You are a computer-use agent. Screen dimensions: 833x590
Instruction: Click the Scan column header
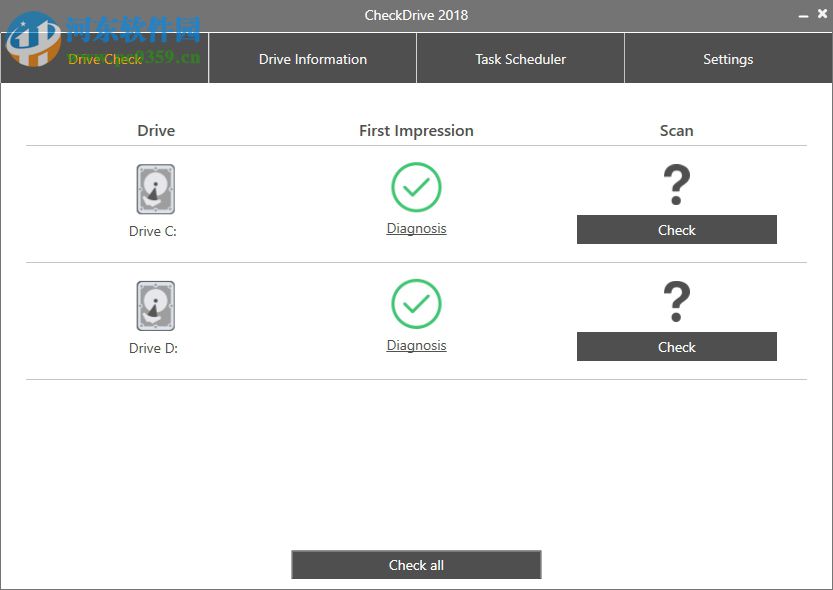(677, 130)
